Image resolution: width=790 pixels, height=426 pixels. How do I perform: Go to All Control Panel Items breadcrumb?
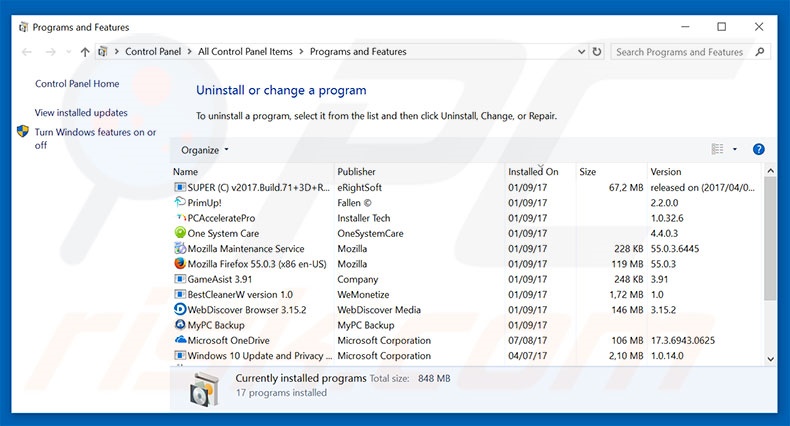click(245, 51)
